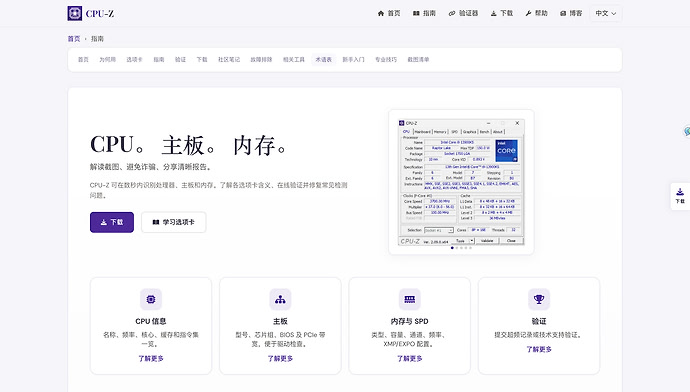Select 指南 in the sub-navigation bar
The image size is (690, 392).
click(159, 59)
